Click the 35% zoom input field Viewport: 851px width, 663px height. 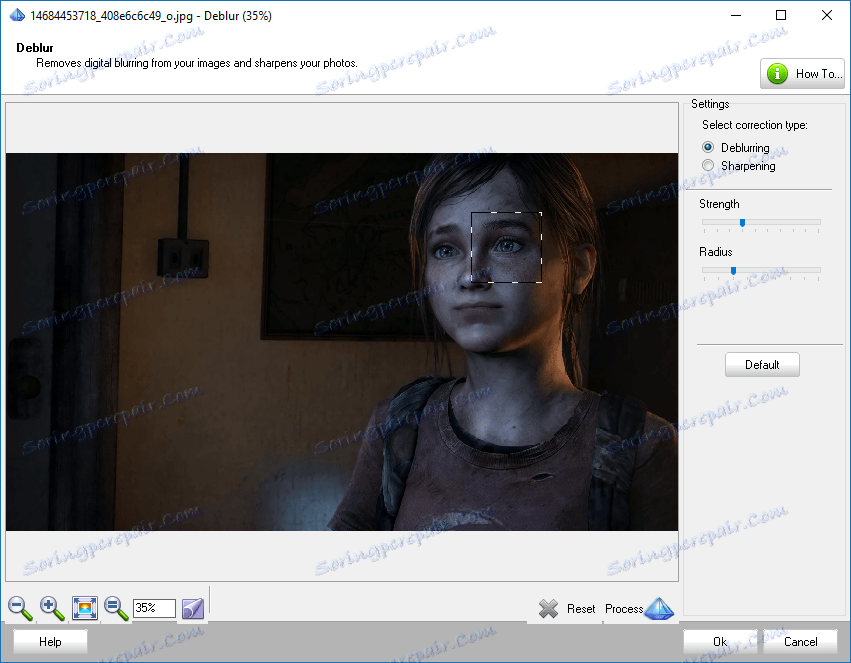pyautogui.click(x=154, y=608)
